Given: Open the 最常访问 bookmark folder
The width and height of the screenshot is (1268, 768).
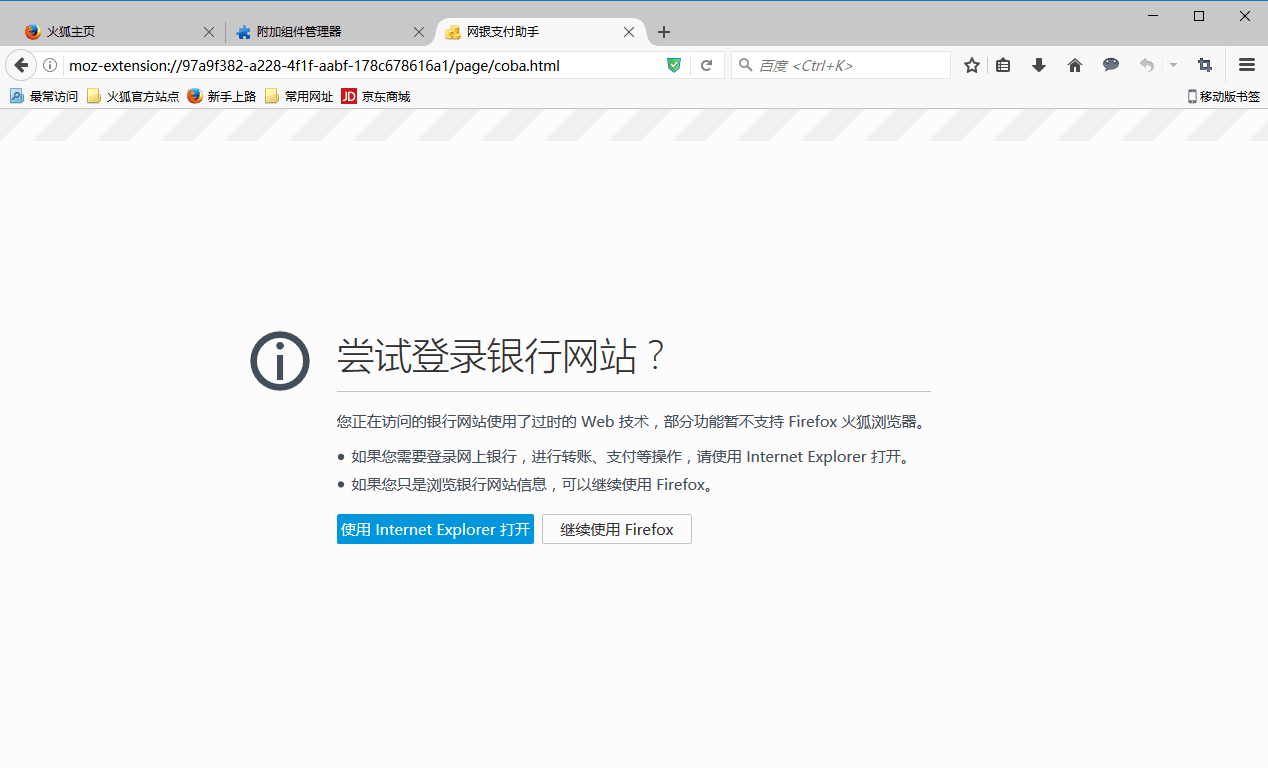Looking at the screenshot, I should pyautogui.click(x=44, y=96).
